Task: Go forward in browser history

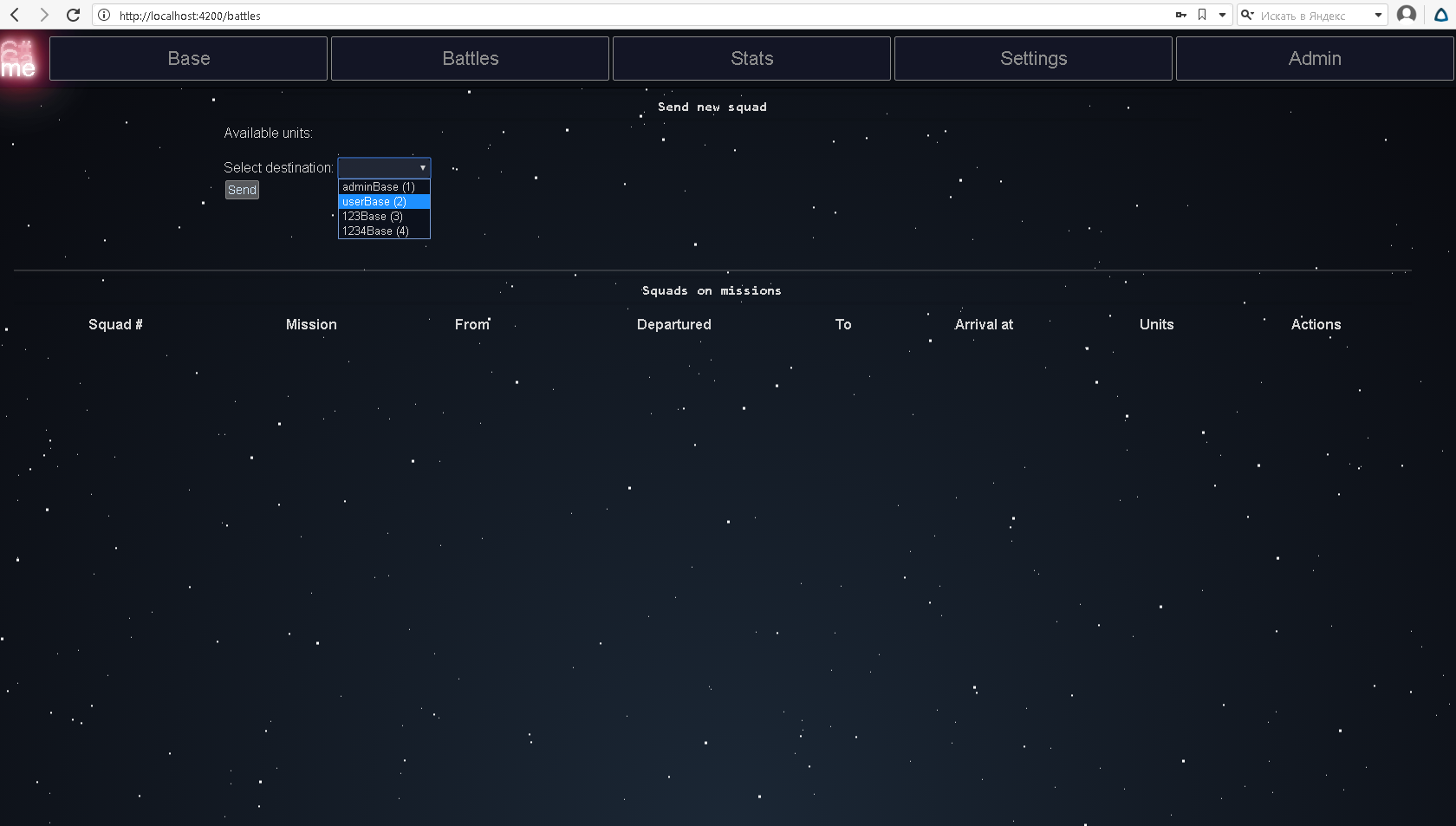Action: tap(43, 15)
